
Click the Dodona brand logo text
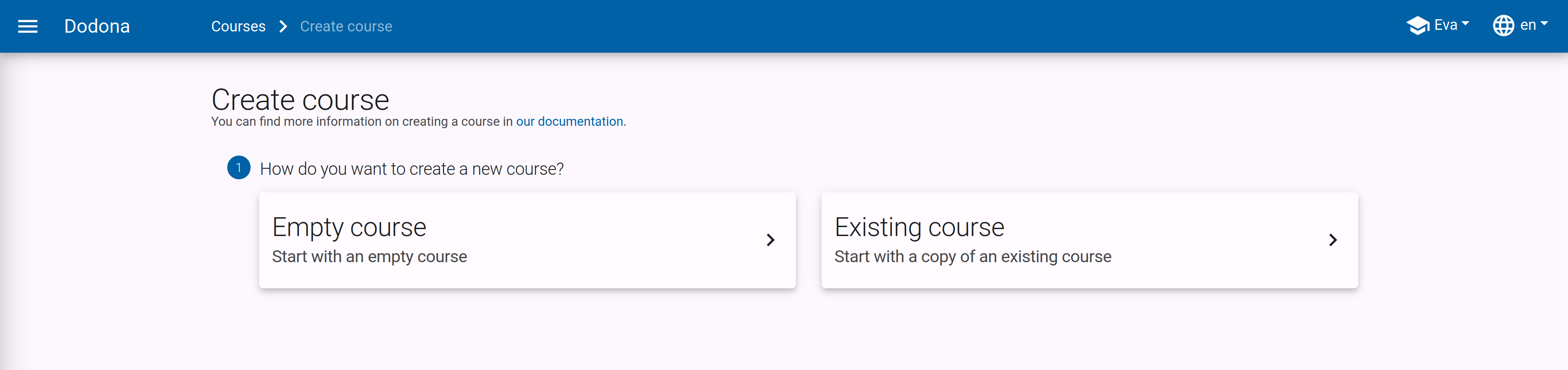click(97, 26)
